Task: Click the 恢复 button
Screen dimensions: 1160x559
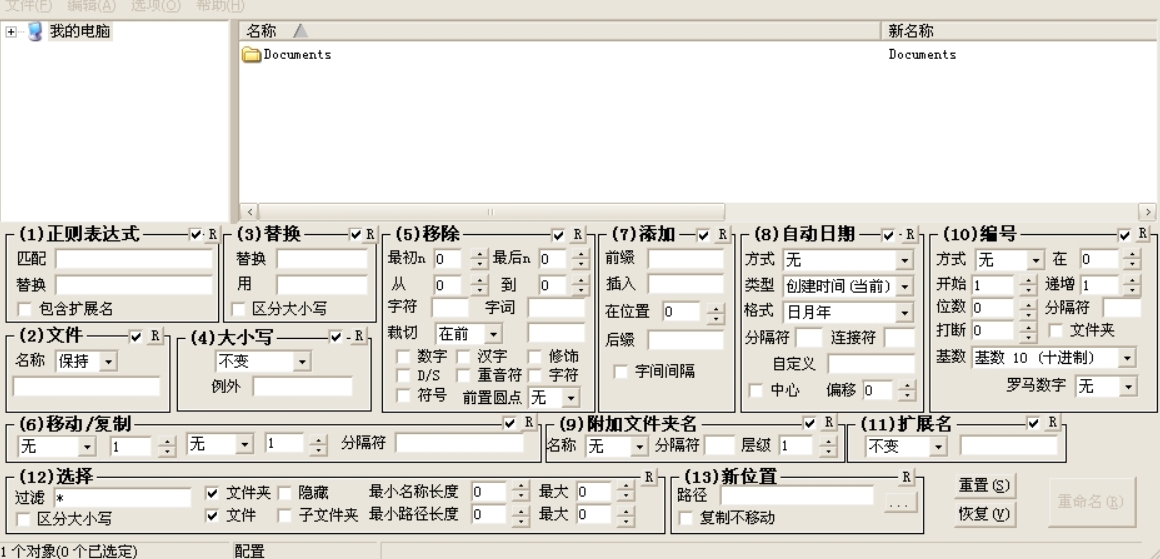Action: [x=984, y=513]
